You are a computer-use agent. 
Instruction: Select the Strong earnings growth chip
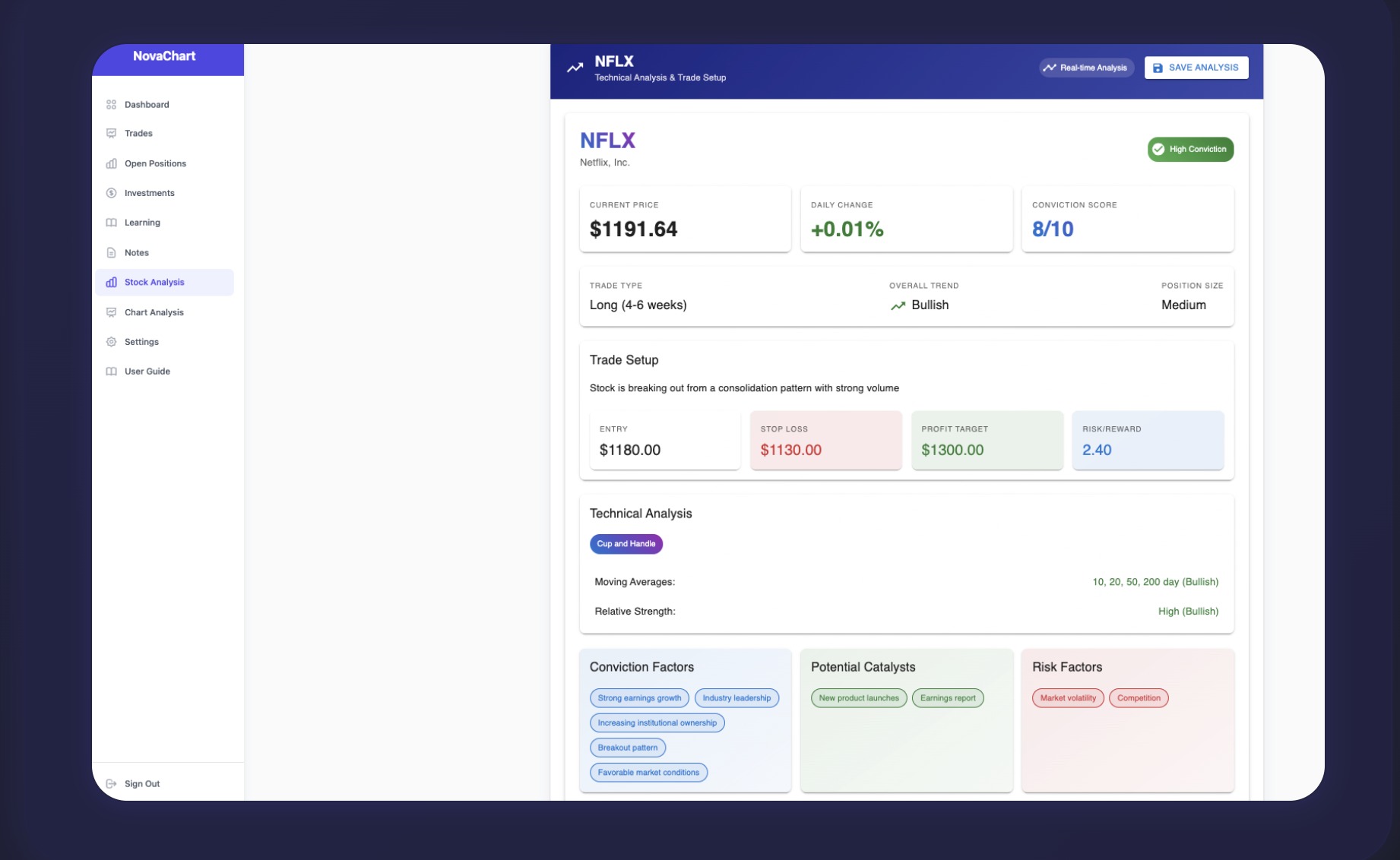tap(639, 698)
